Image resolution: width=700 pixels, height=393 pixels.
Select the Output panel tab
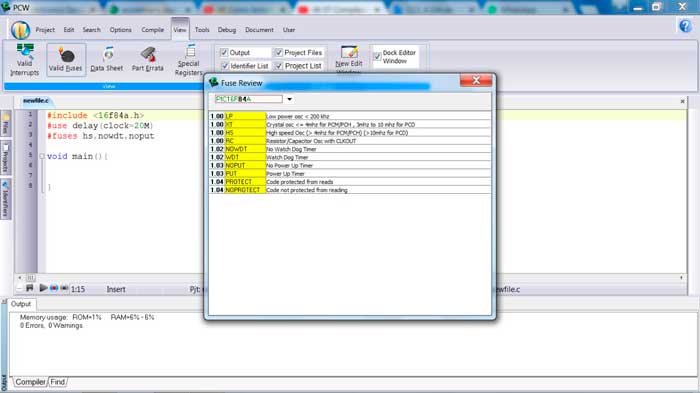click(x=21, y=304)
